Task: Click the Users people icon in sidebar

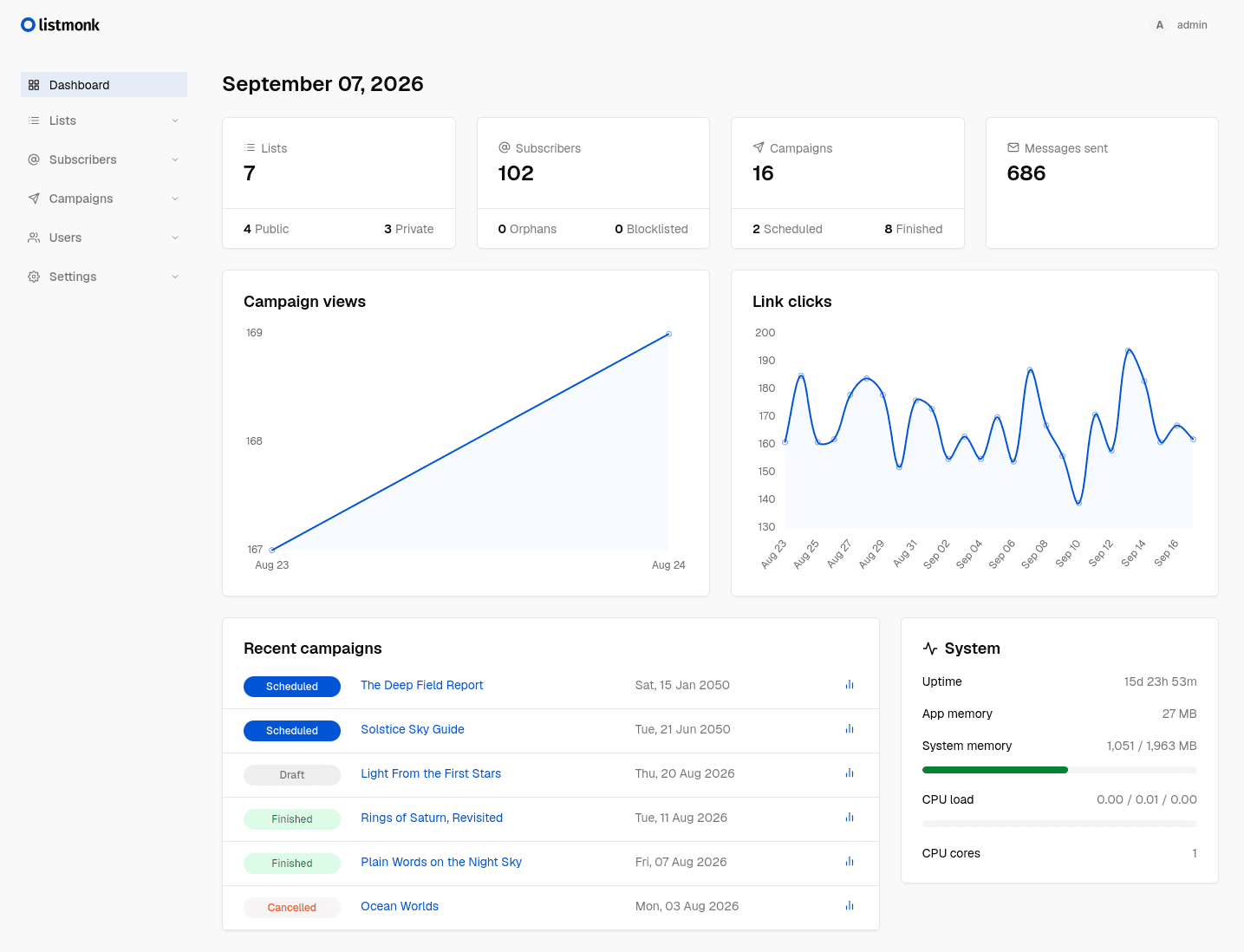Action: (34, 238)
